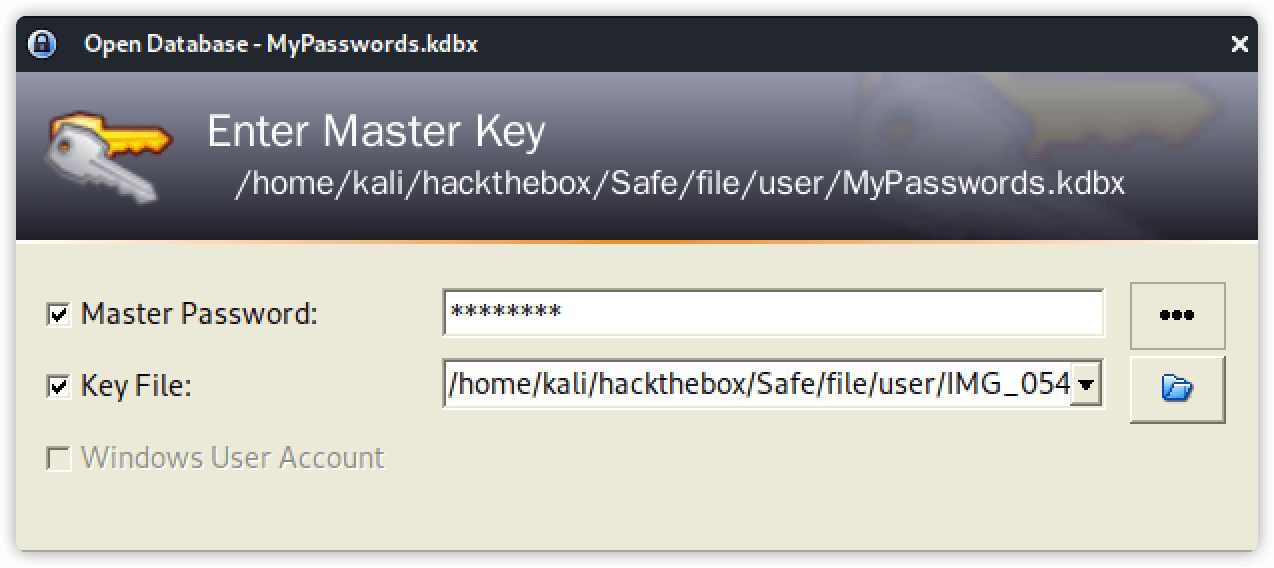Browse for a key file using folder icon
This screenshot has height=568, width=1274.
[1177, 387]
